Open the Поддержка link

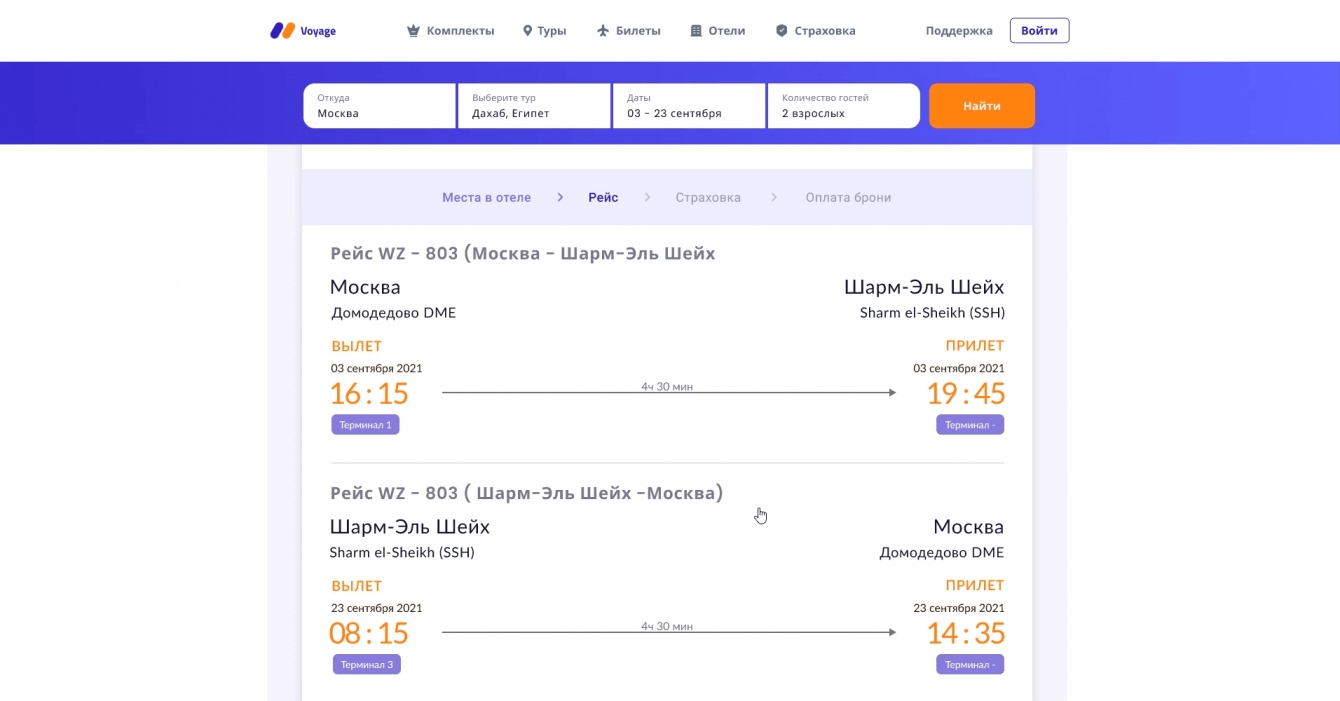pyautogui.click(x=959, y=31)
